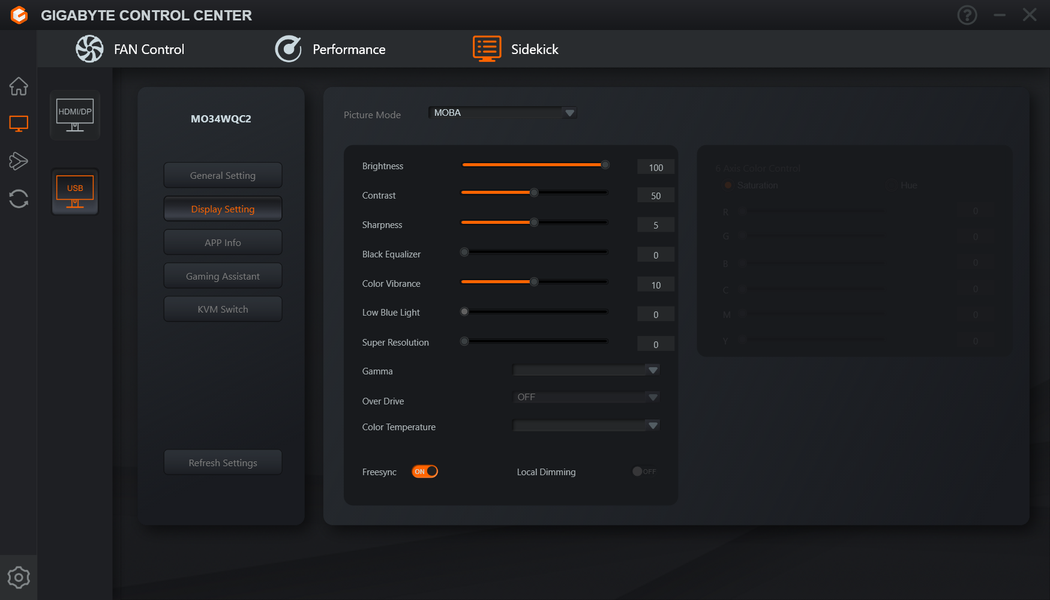The height and width of the screenshot is (600, 1050).
Task: Click the Brightness slider handle
Action: point(605,165)
